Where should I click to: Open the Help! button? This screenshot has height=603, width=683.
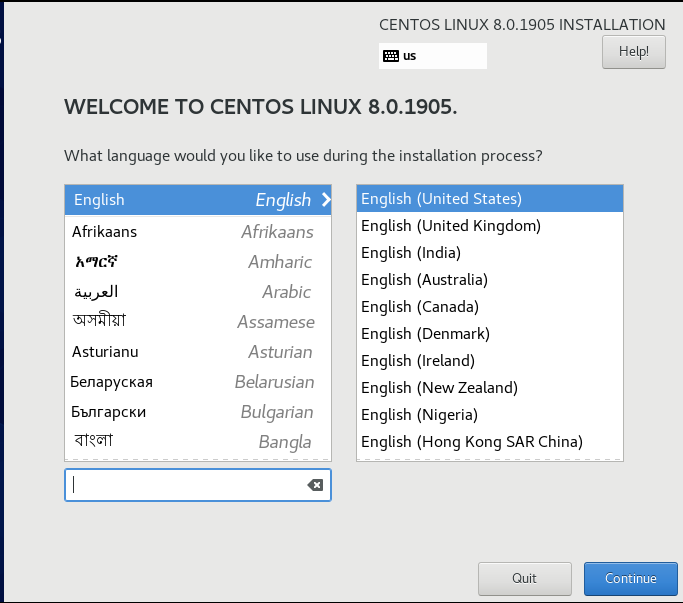click(634, 52)
